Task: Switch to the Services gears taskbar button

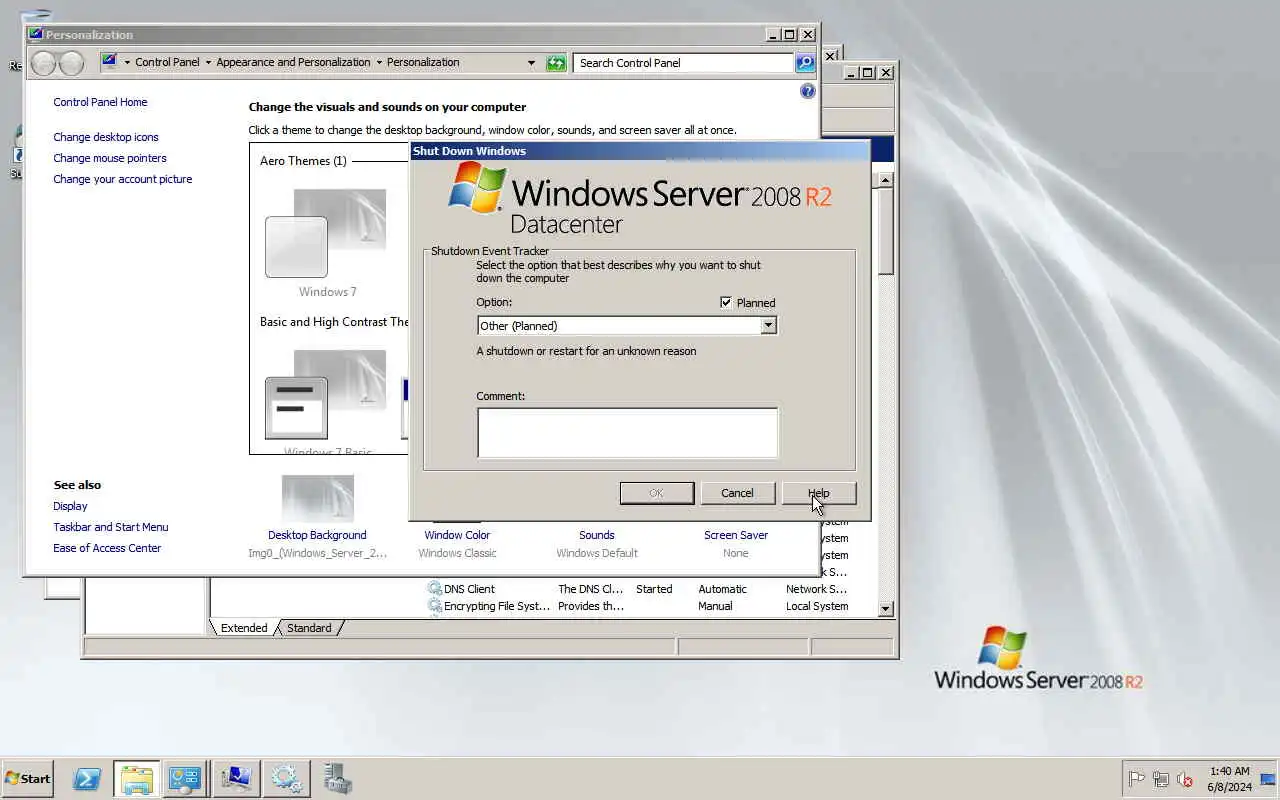Action: pyautogui.click(x=286, y=778)
